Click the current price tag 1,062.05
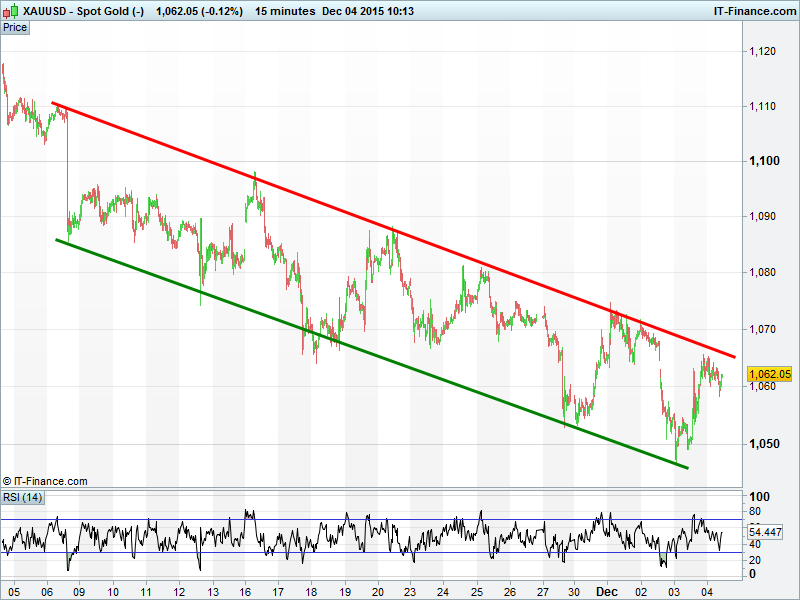 pos(769,374)
